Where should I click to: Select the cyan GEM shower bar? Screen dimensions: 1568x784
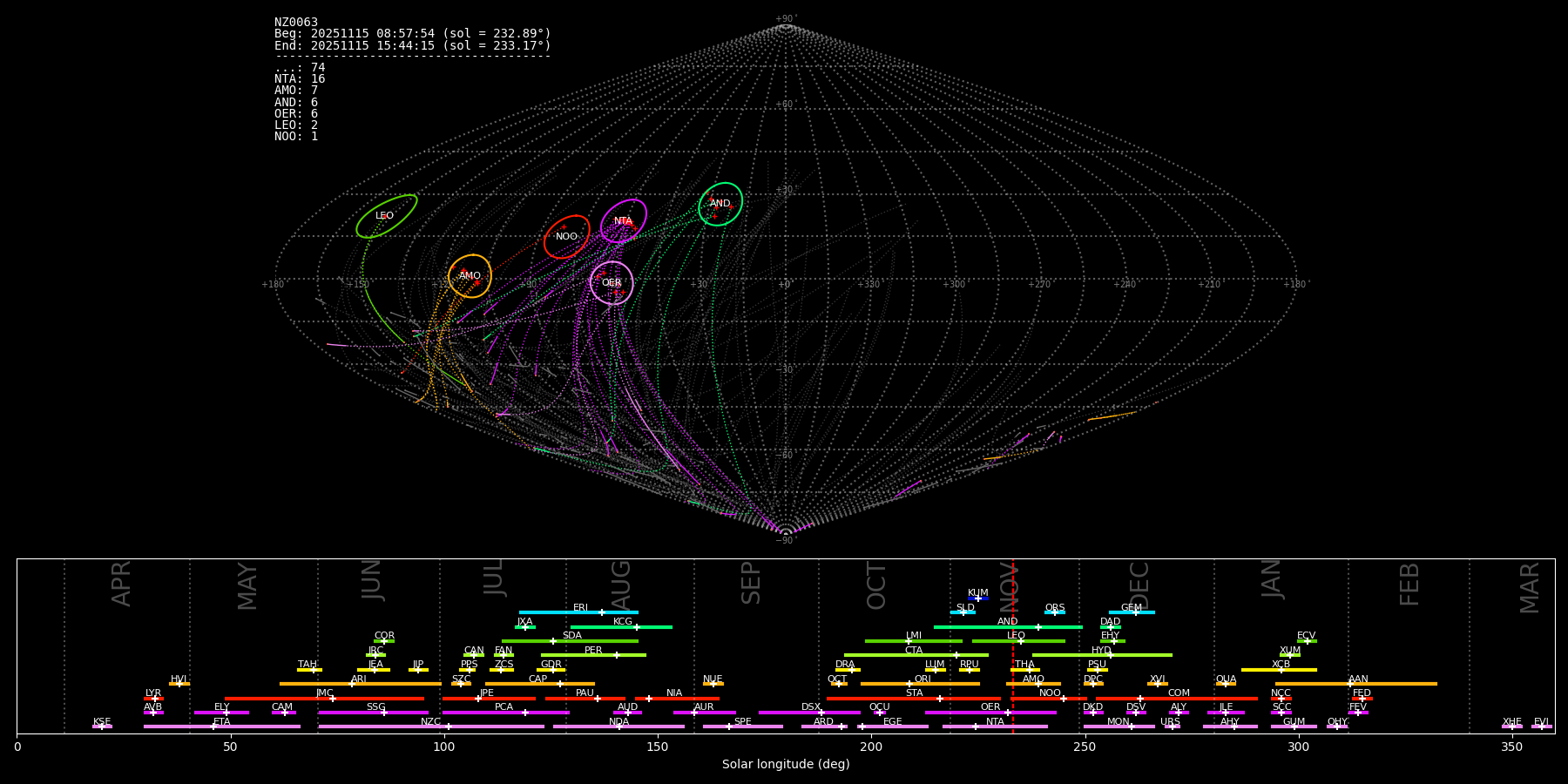(1131, 612)
